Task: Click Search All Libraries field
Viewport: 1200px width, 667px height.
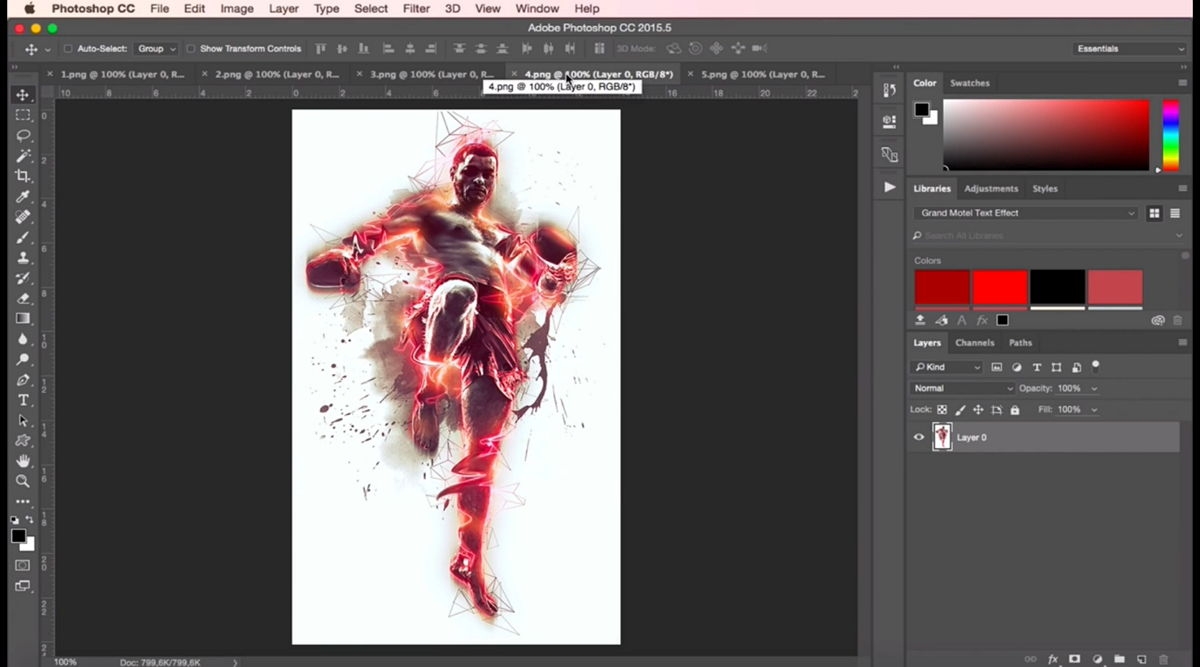Action: (x=1047, y=235)
